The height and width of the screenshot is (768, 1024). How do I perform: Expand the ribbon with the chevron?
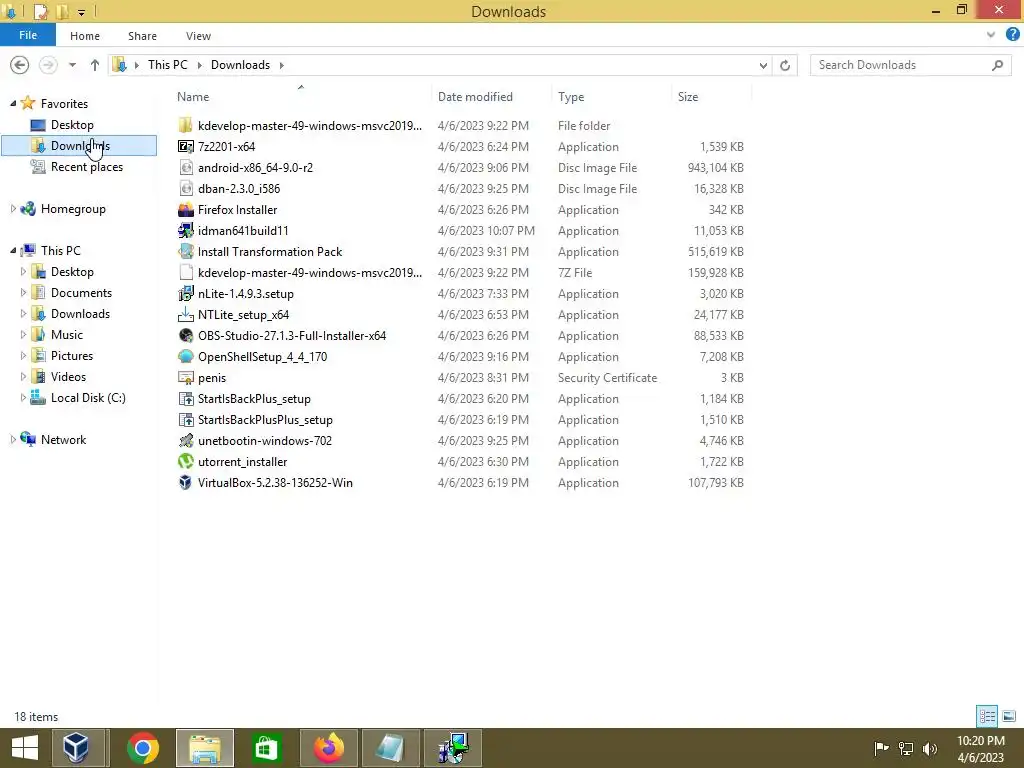click(991, 35)
